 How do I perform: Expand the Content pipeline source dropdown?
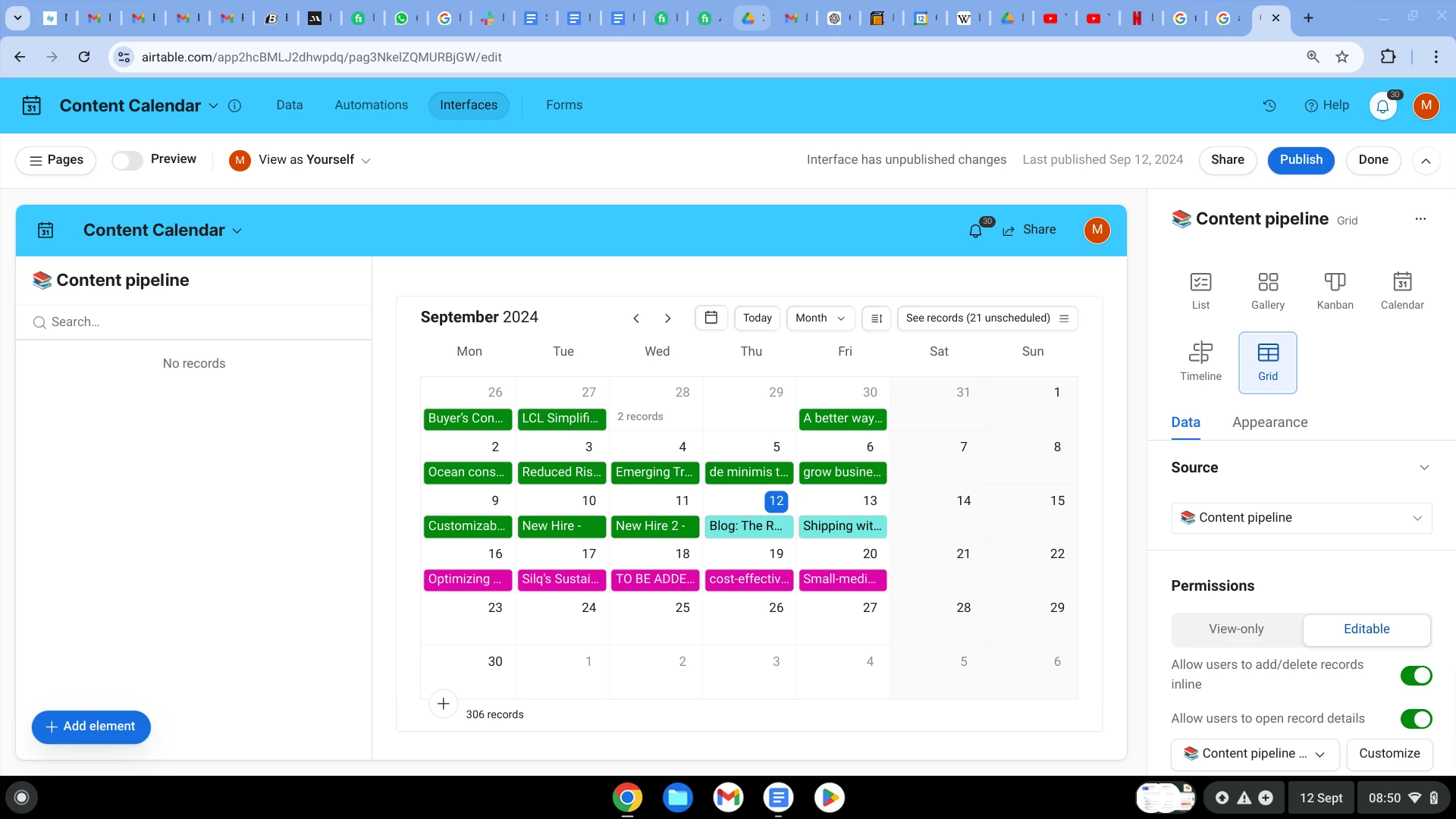click(x=1301, y=518)
